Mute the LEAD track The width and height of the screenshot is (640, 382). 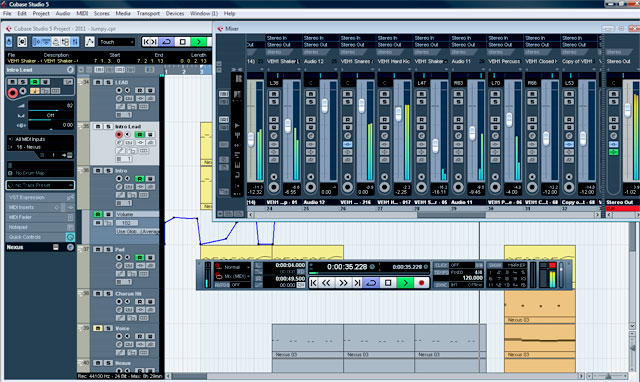pyautogui.click(x=98, y=82)
